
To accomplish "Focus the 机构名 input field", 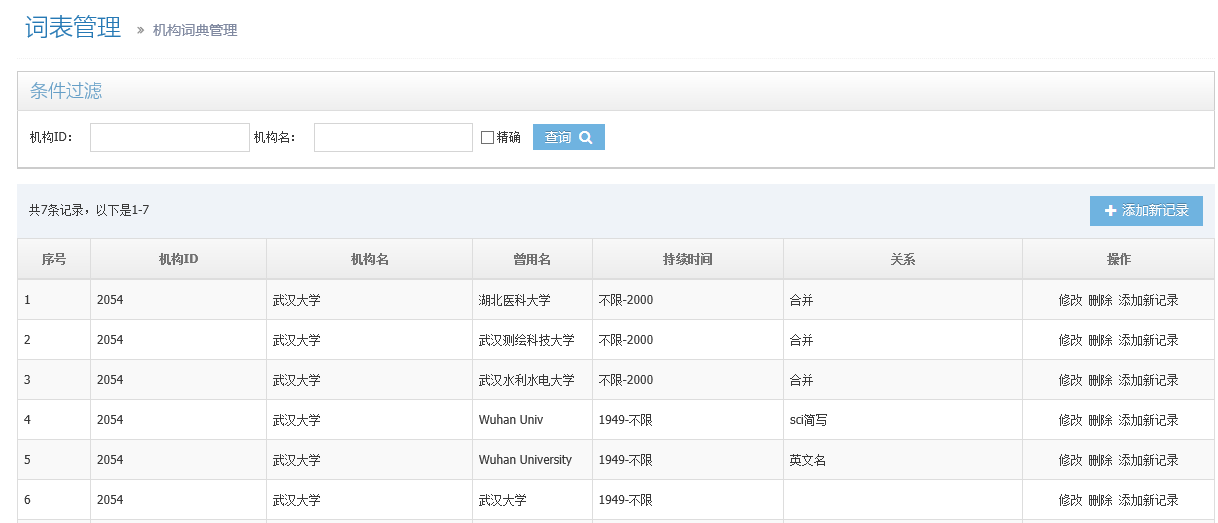I will 393,138.
